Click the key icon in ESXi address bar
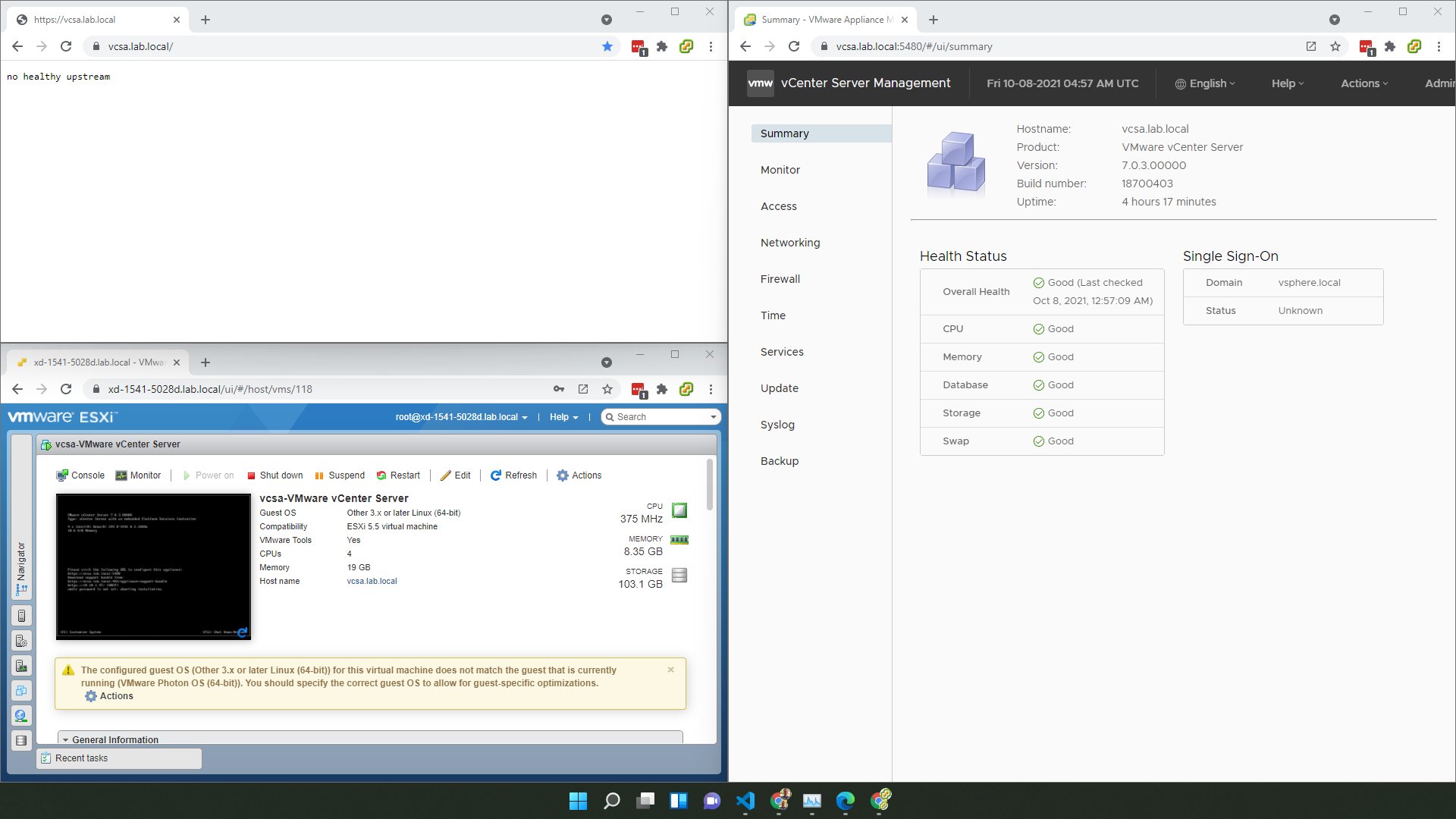The width and height of the screenshot is (1456, 819). 559,389
